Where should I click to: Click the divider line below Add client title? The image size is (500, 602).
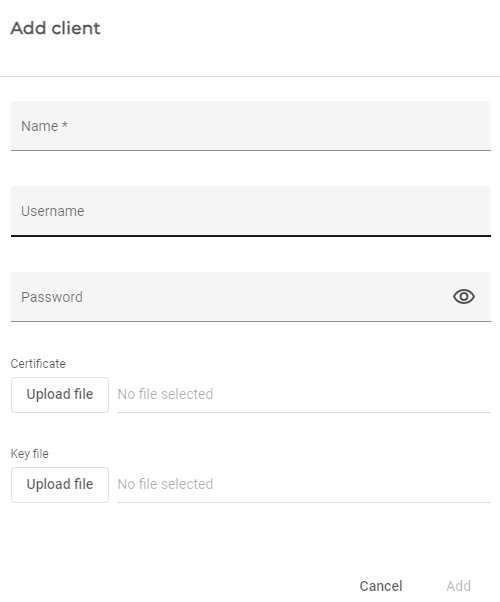point(250,76)
